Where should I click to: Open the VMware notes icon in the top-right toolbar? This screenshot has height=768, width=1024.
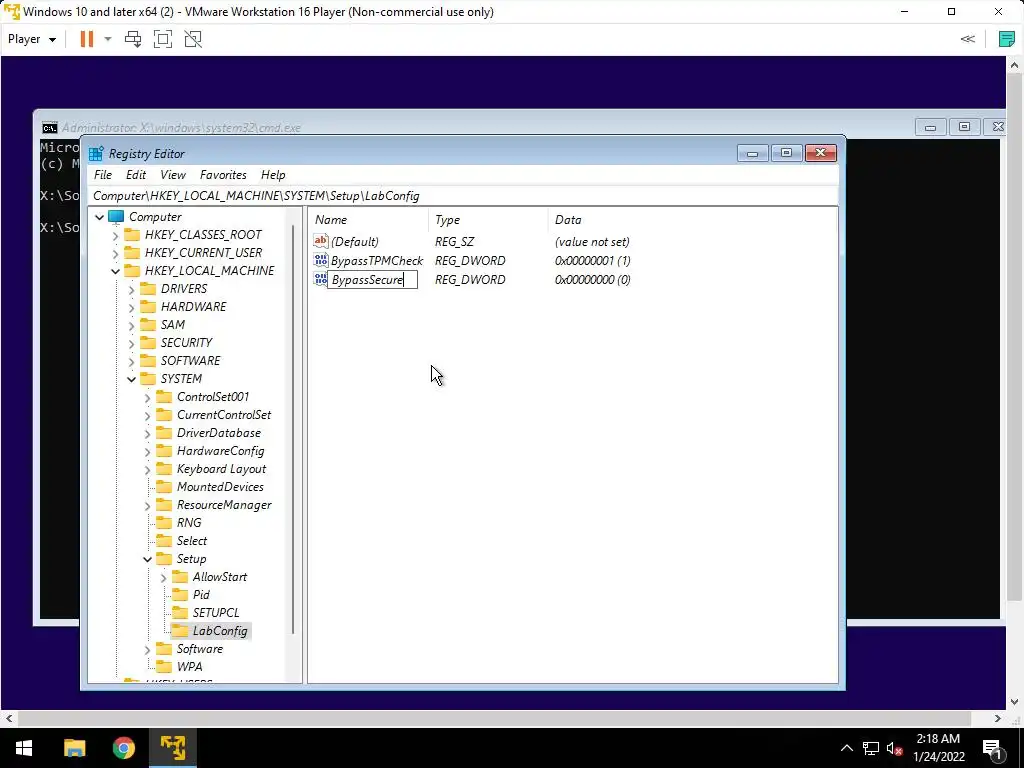1006,39
